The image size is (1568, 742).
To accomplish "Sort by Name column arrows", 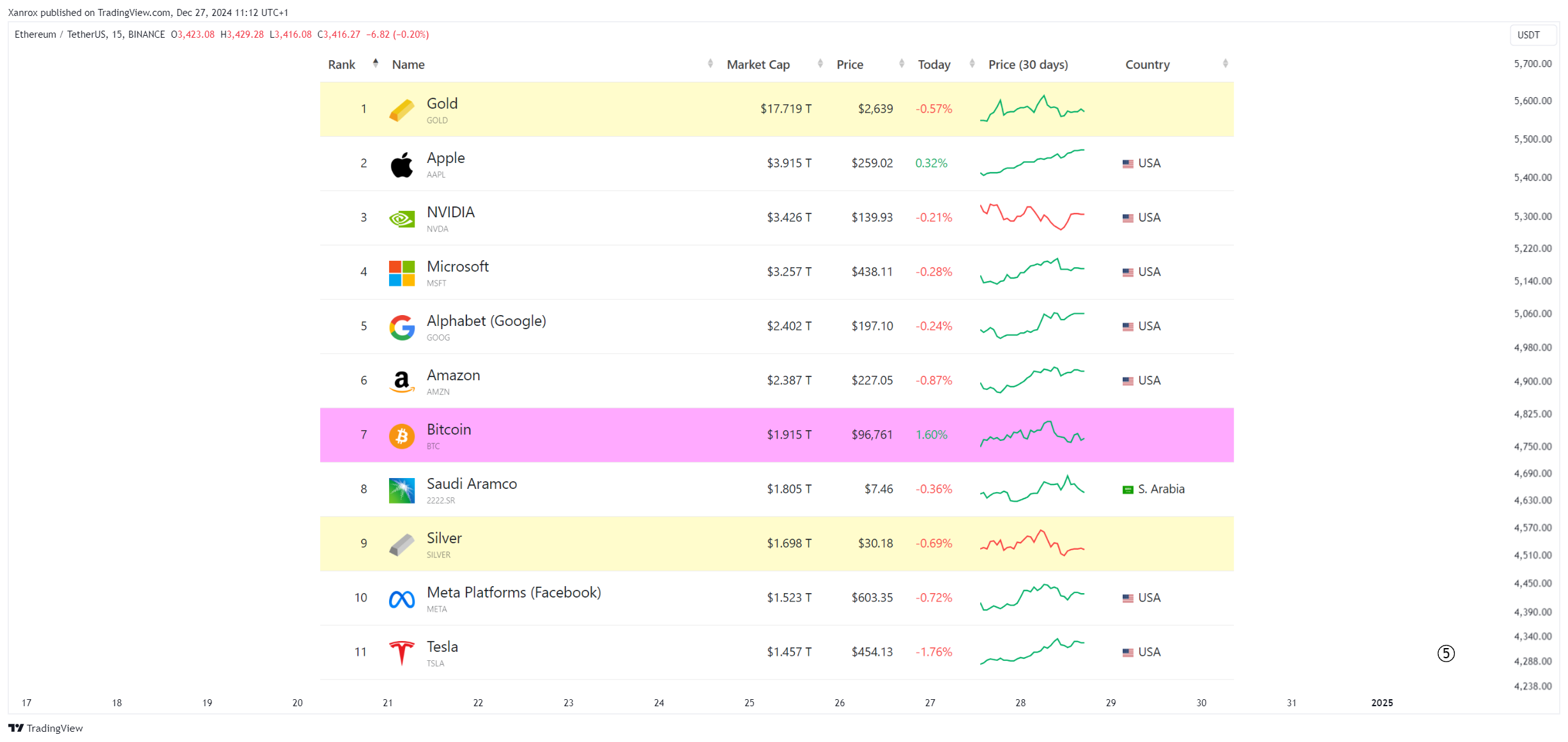I will (710, 63).
